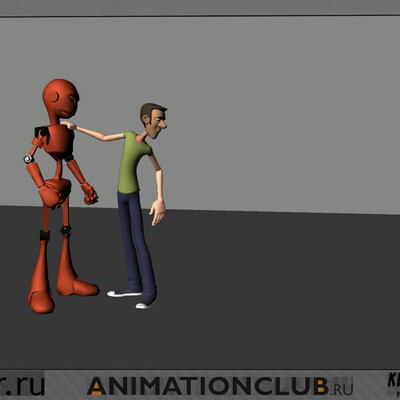Click the man's hand on the robot's shoulder
This screenshot has height=400, width=400.
pyautogui.click(x=69, y=125)
